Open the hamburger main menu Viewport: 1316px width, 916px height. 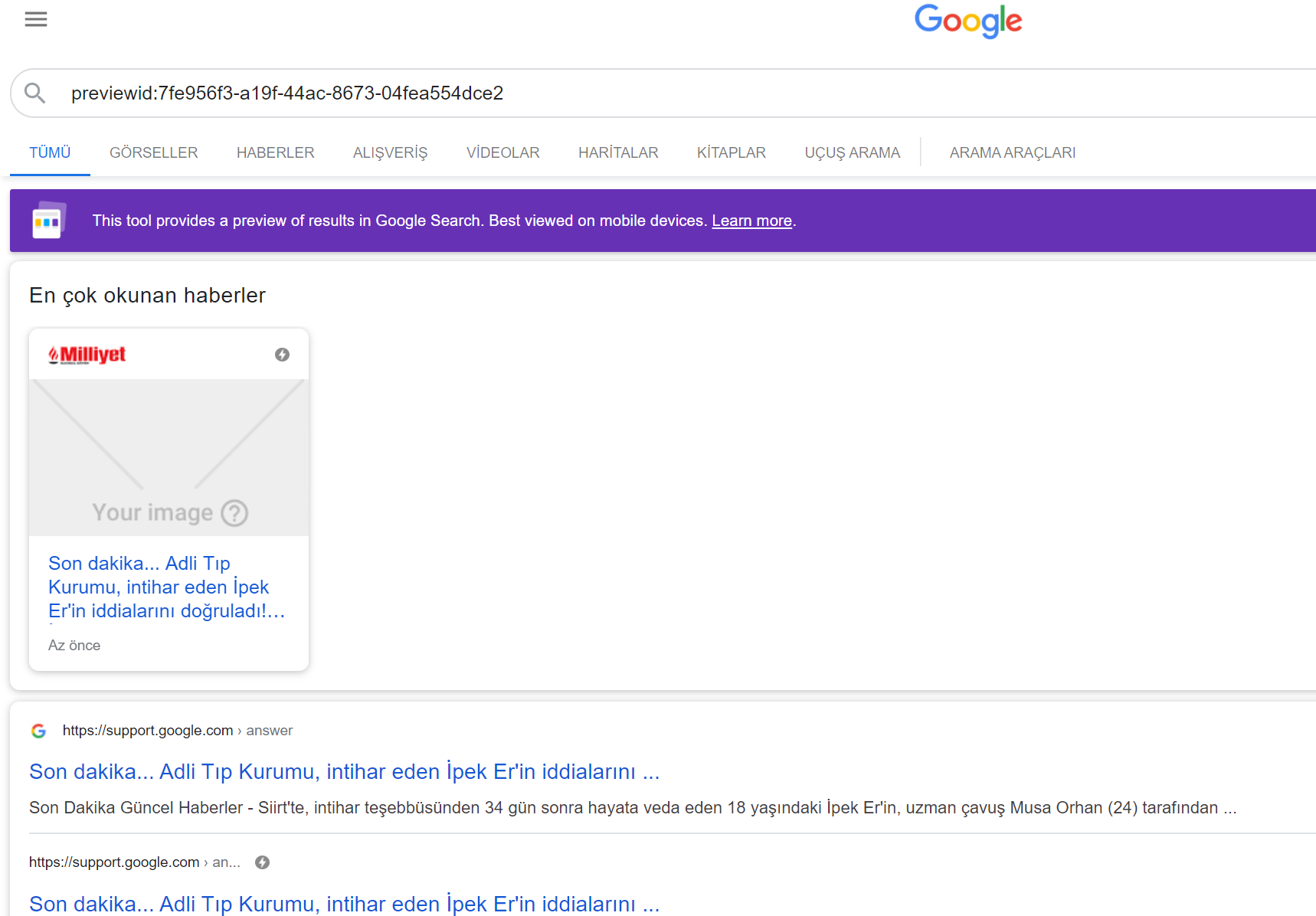coord(36,19)
